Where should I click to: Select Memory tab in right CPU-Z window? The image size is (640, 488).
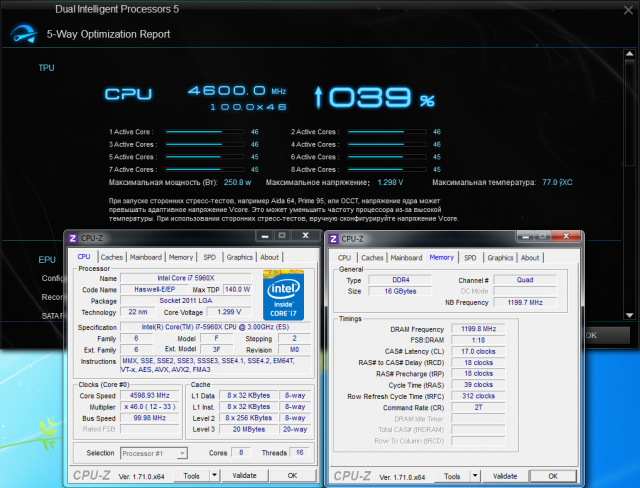click(x=442, y=257)
